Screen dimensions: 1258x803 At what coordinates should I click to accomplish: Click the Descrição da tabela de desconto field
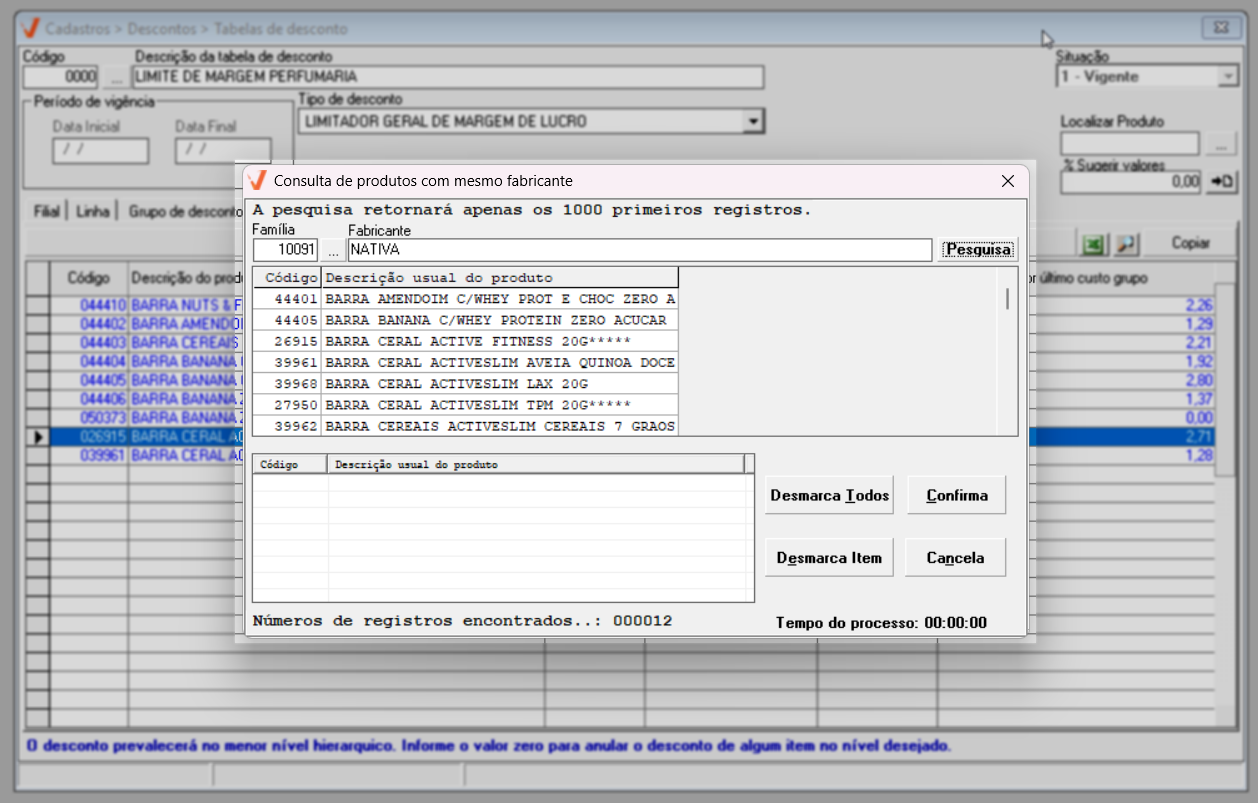point(447,77)
